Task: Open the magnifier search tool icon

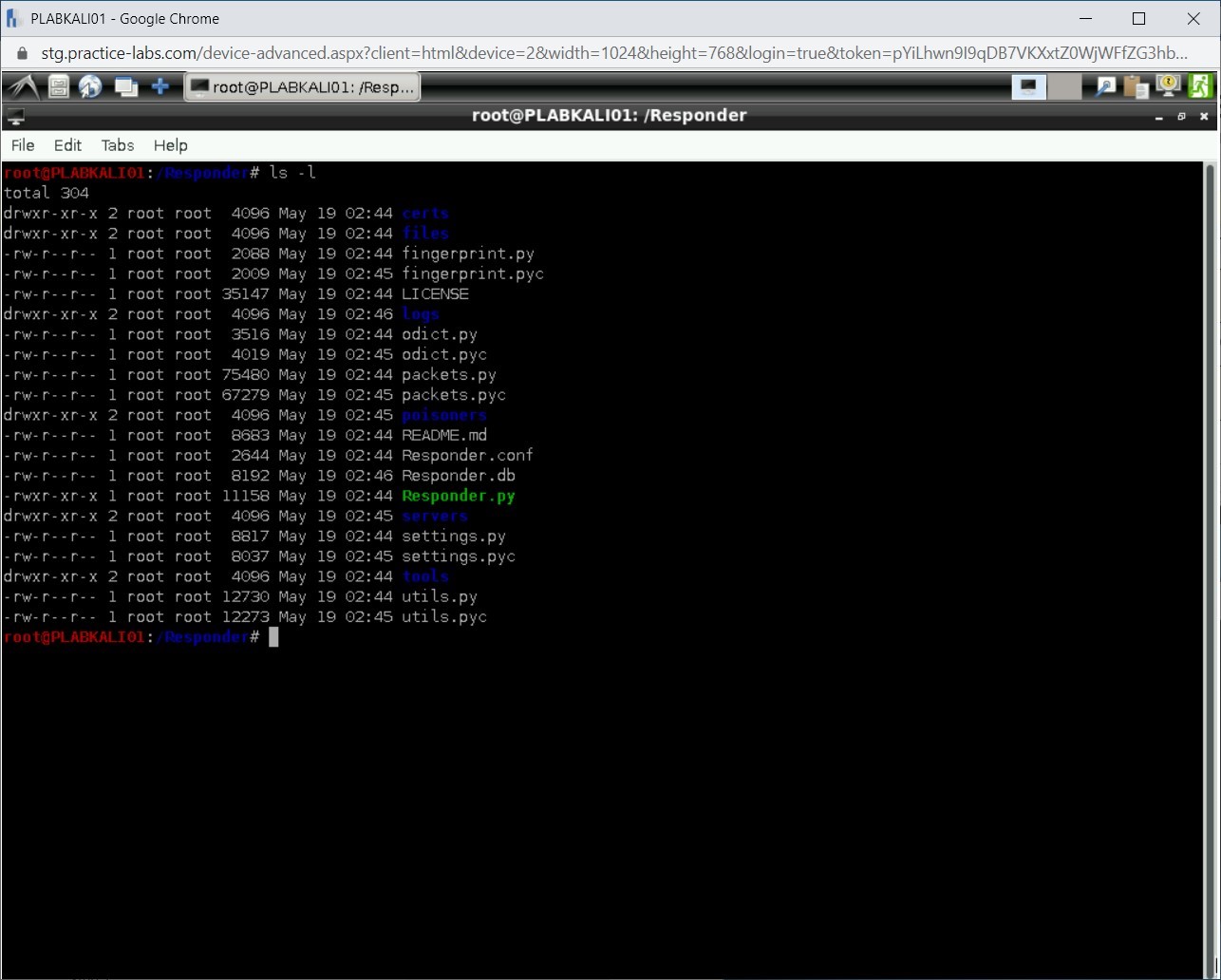Action: 1104,86
